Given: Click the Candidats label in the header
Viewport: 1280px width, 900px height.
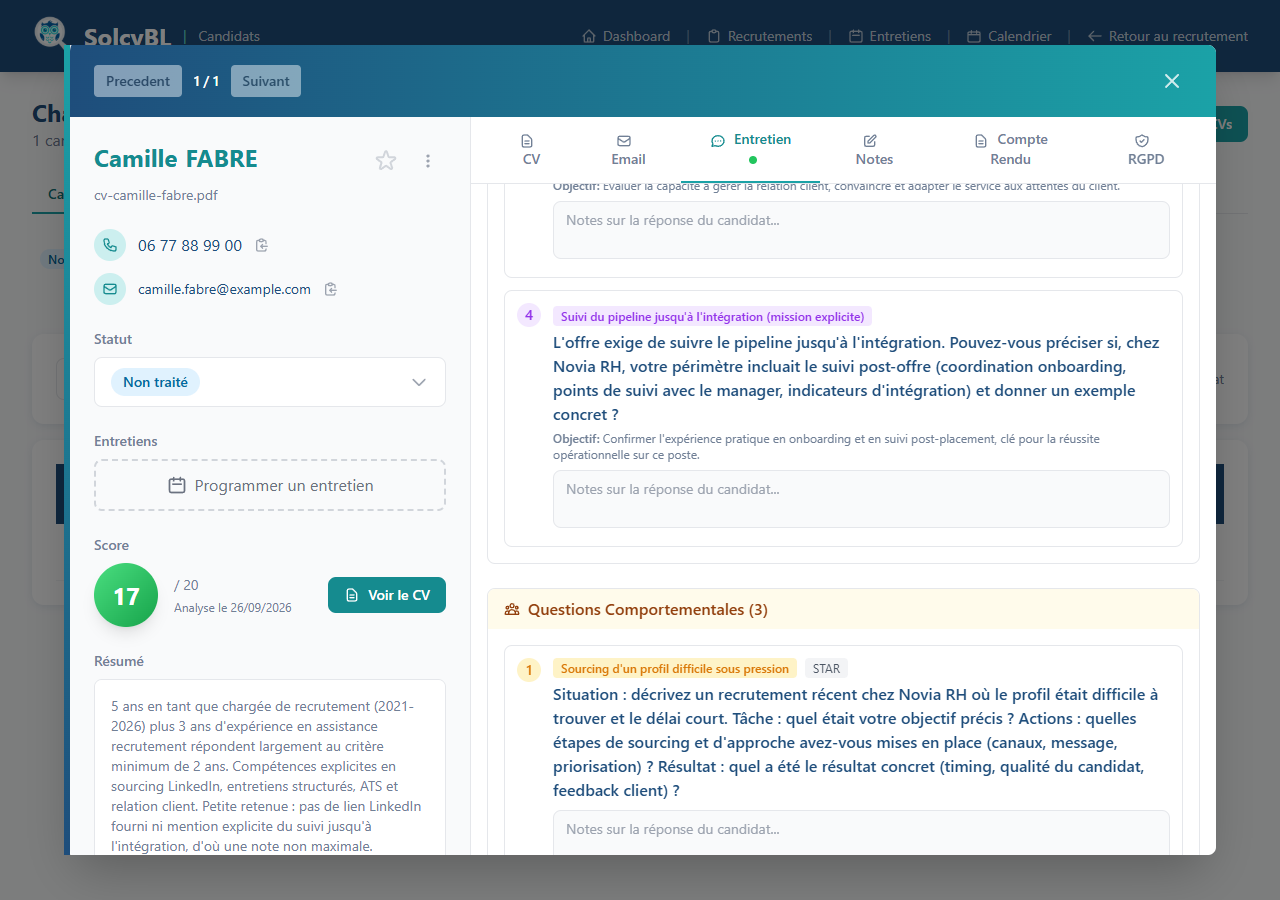Looking at the screenshot, I should tap(229, 36).
